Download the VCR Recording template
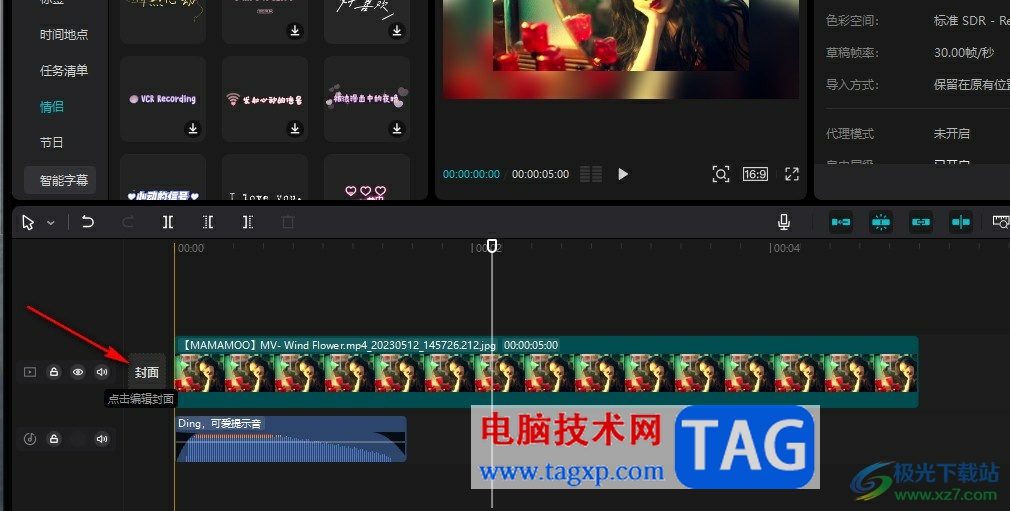1010x511 pixels. (x=193, y=129)
